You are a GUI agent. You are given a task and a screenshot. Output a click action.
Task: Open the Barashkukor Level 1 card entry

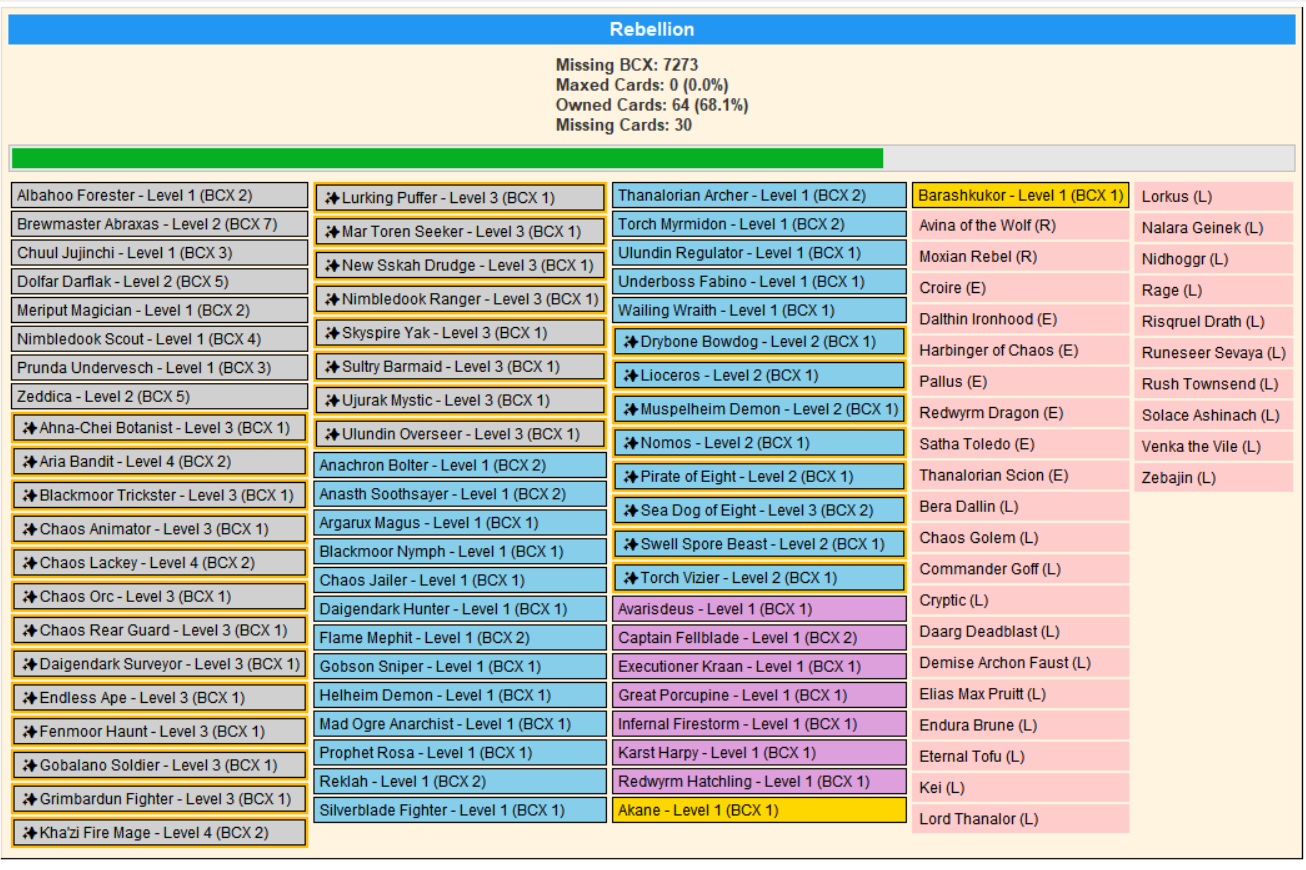coord(1020,195)
